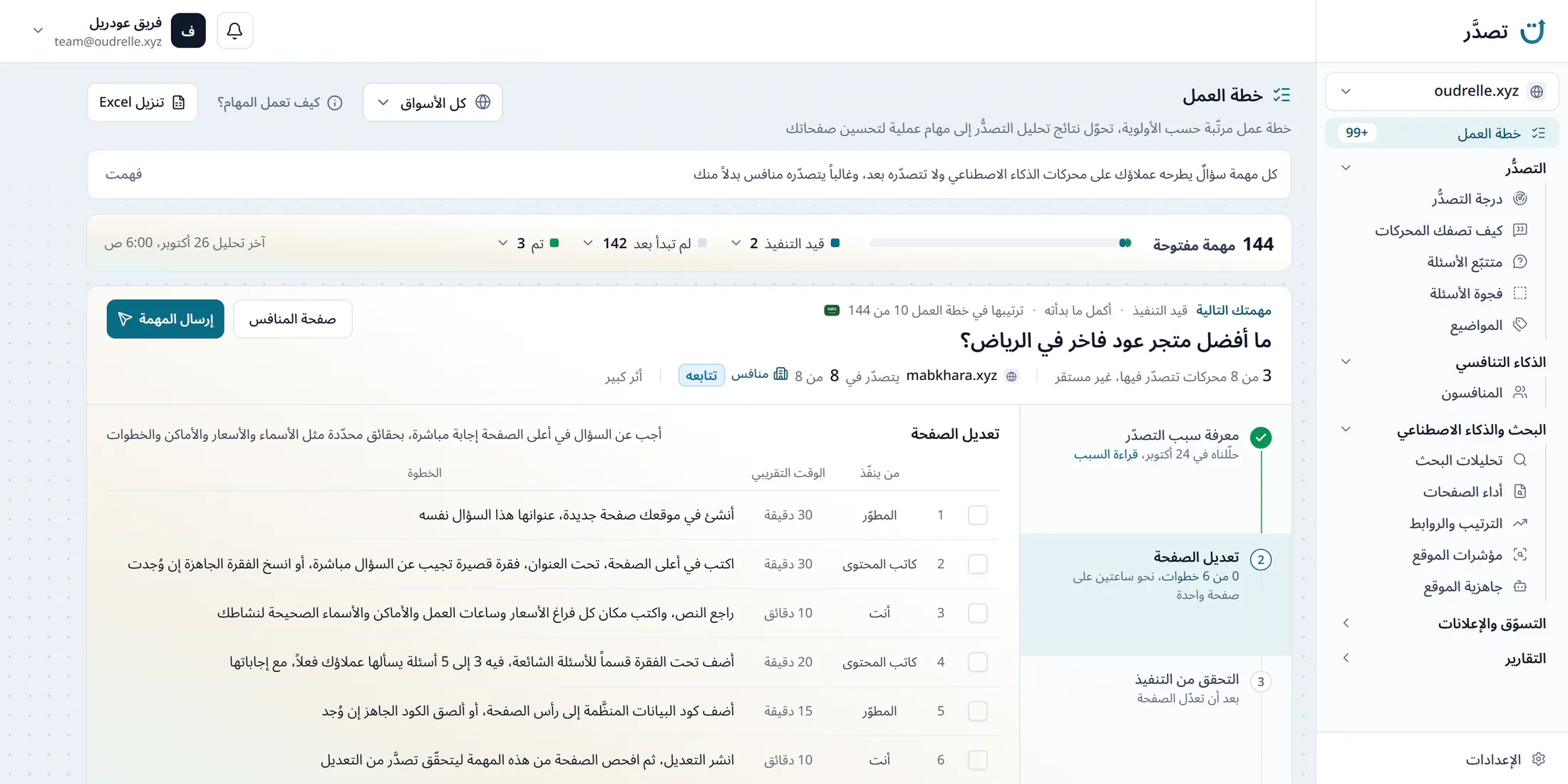Click the إرسال المهمة button
The image size is (1568, 784).
point(165,319)
